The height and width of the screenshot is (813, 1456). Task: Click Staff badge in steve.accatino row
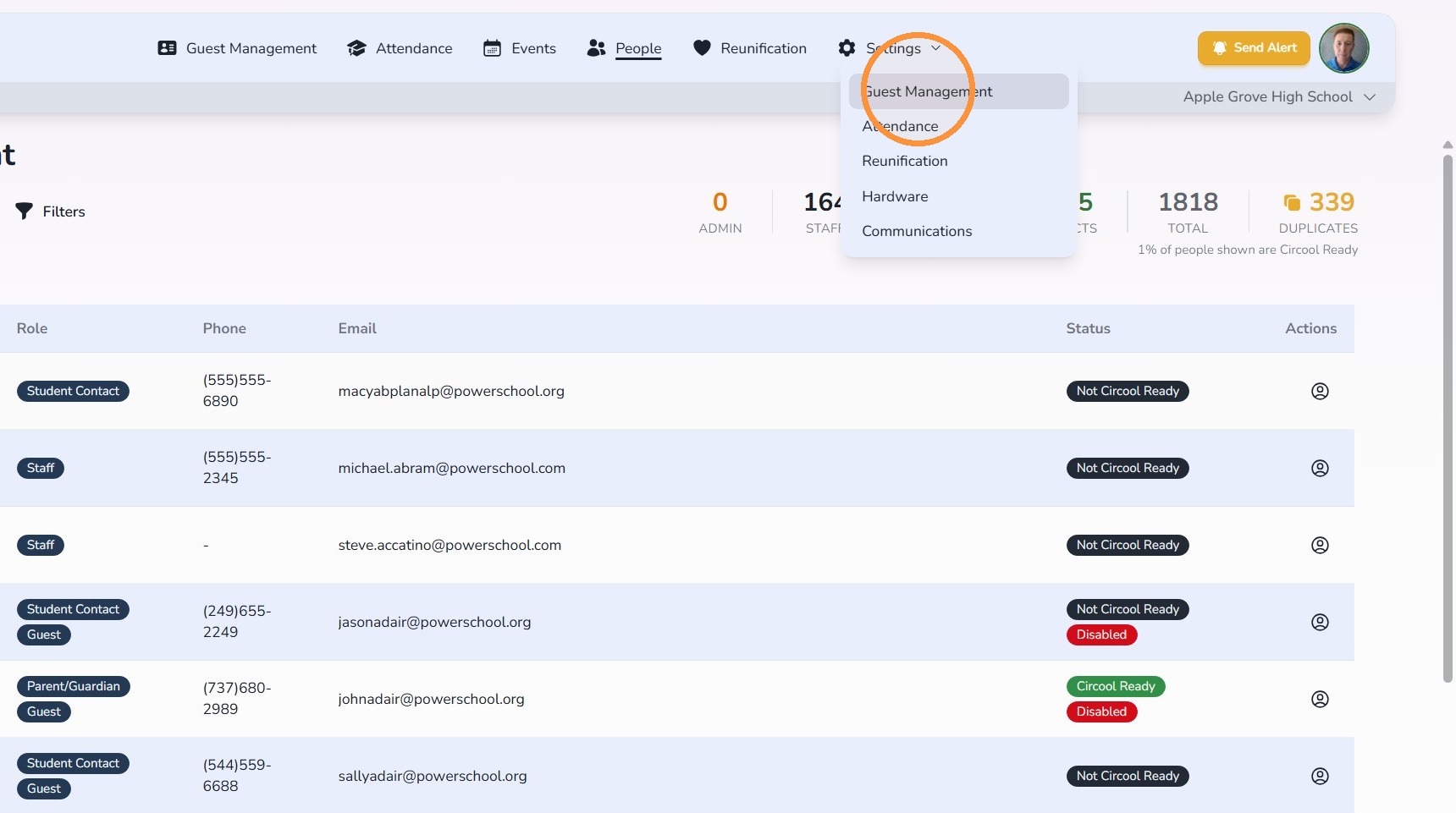[41, 545]
